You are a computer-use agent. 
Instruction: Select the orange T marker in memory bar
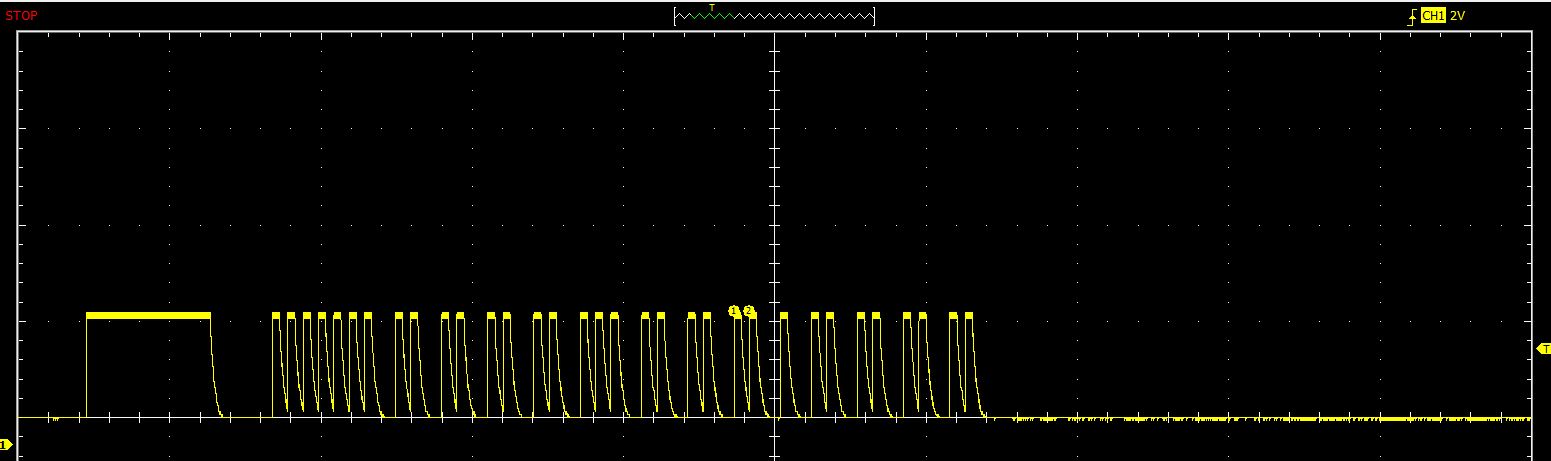click(712, 8)
